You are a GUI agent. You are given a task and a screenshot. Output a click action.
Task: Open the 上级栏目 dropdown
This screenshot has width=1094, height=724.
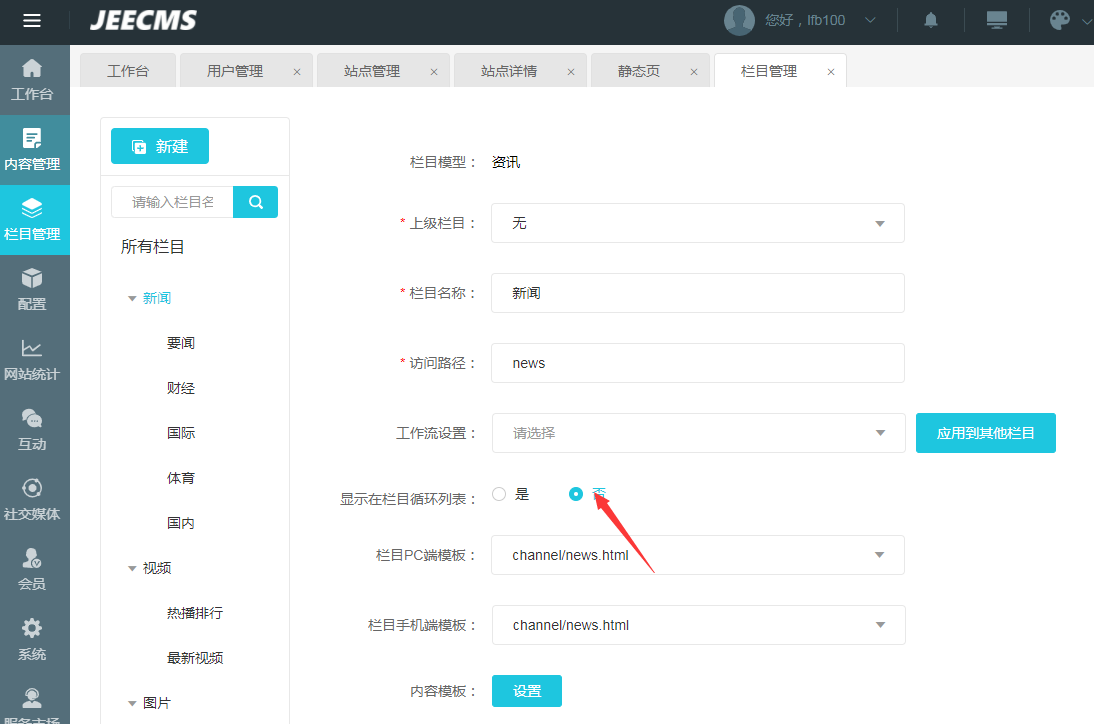pos(698,223)
